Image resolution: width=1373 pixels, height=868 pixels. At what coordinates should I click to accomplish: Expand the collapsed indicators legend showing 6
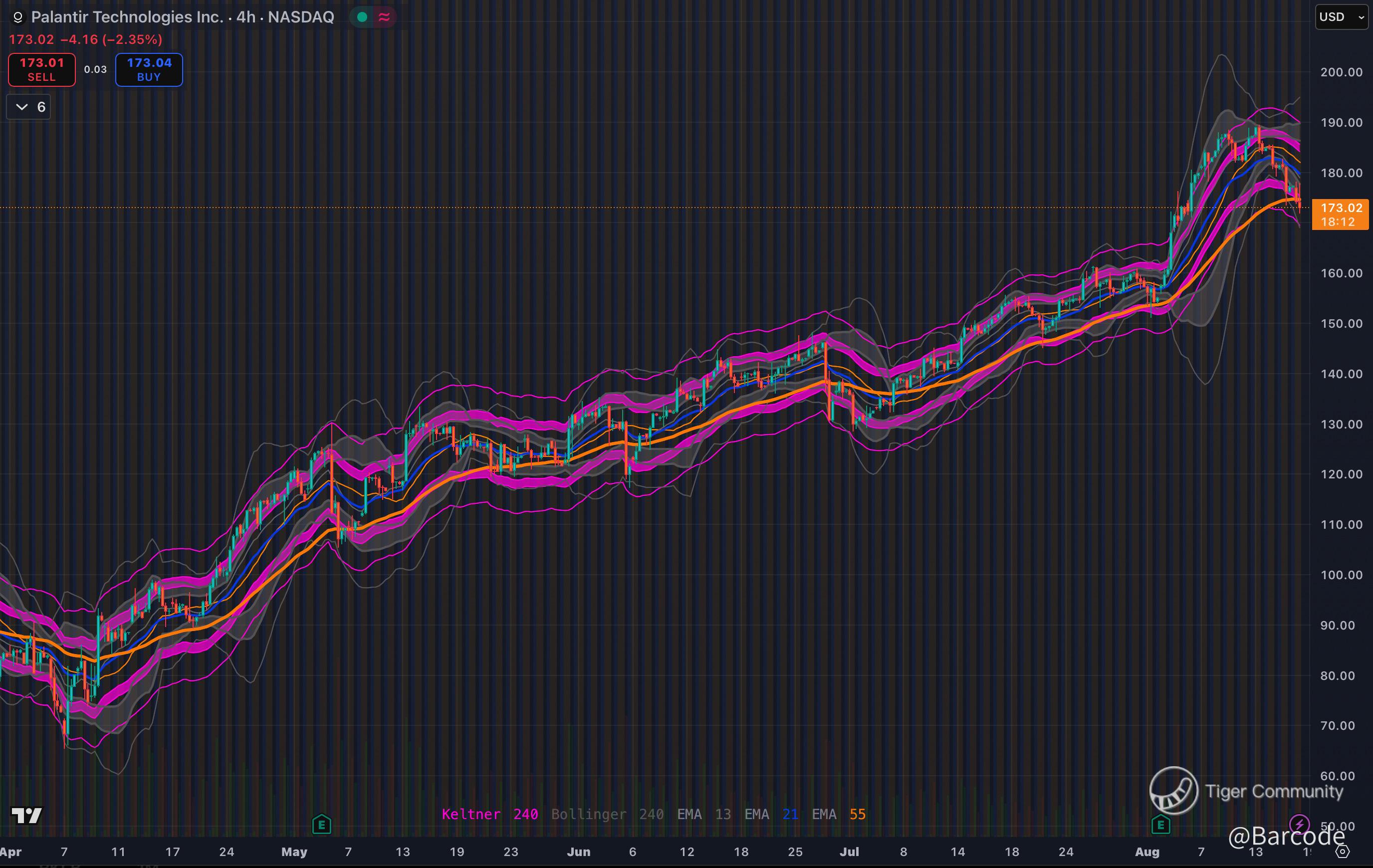28,107
